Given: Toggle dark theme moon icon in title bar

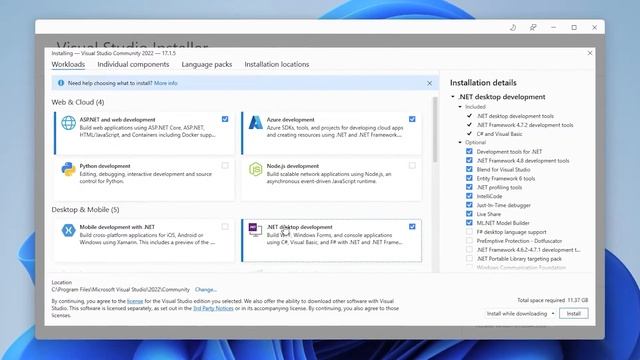Looking at the screenshot, I should pyautogui.click(x=513, y=27).
